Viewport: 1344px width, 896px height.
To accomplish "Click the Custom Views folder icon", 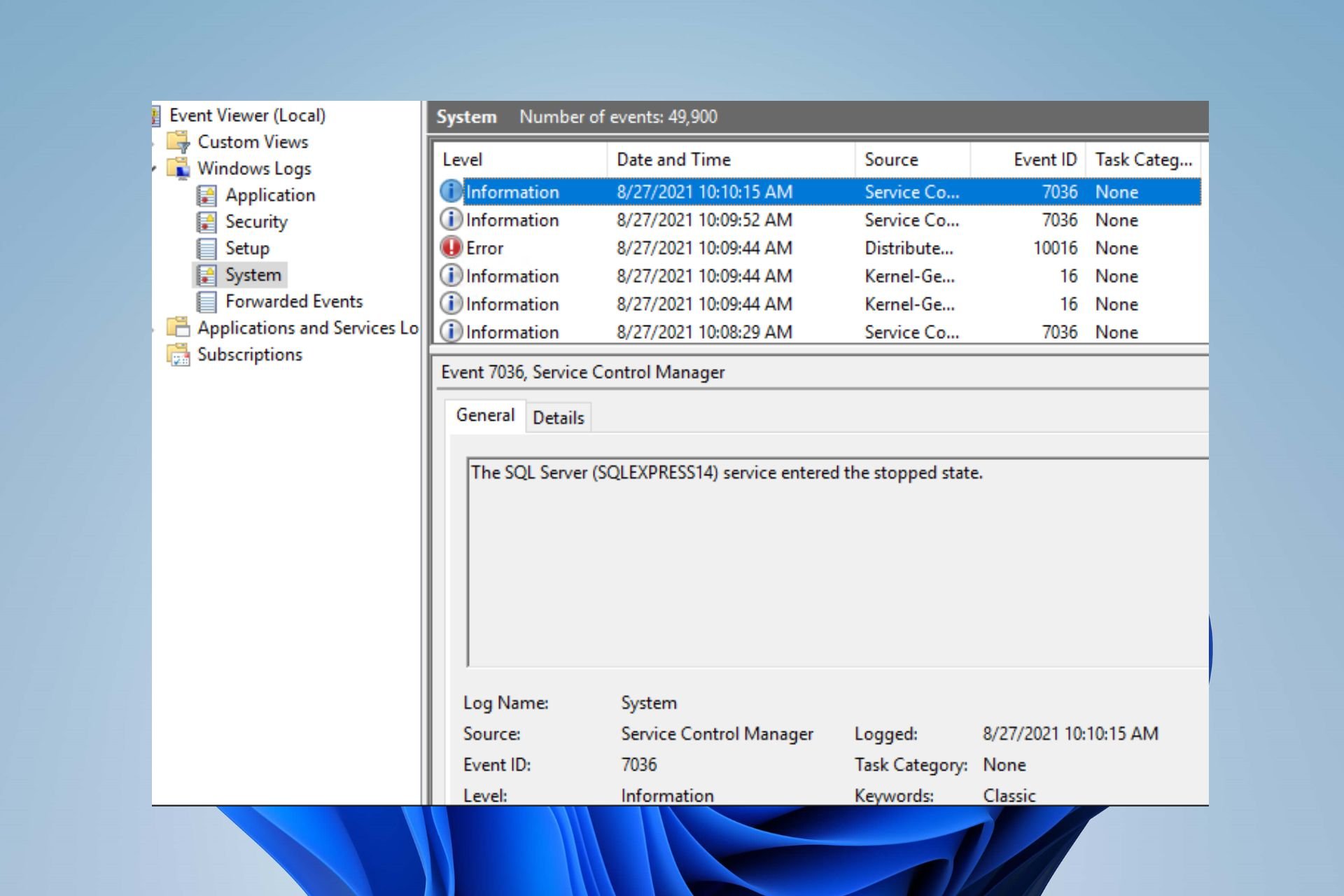I will pos(178,142).
